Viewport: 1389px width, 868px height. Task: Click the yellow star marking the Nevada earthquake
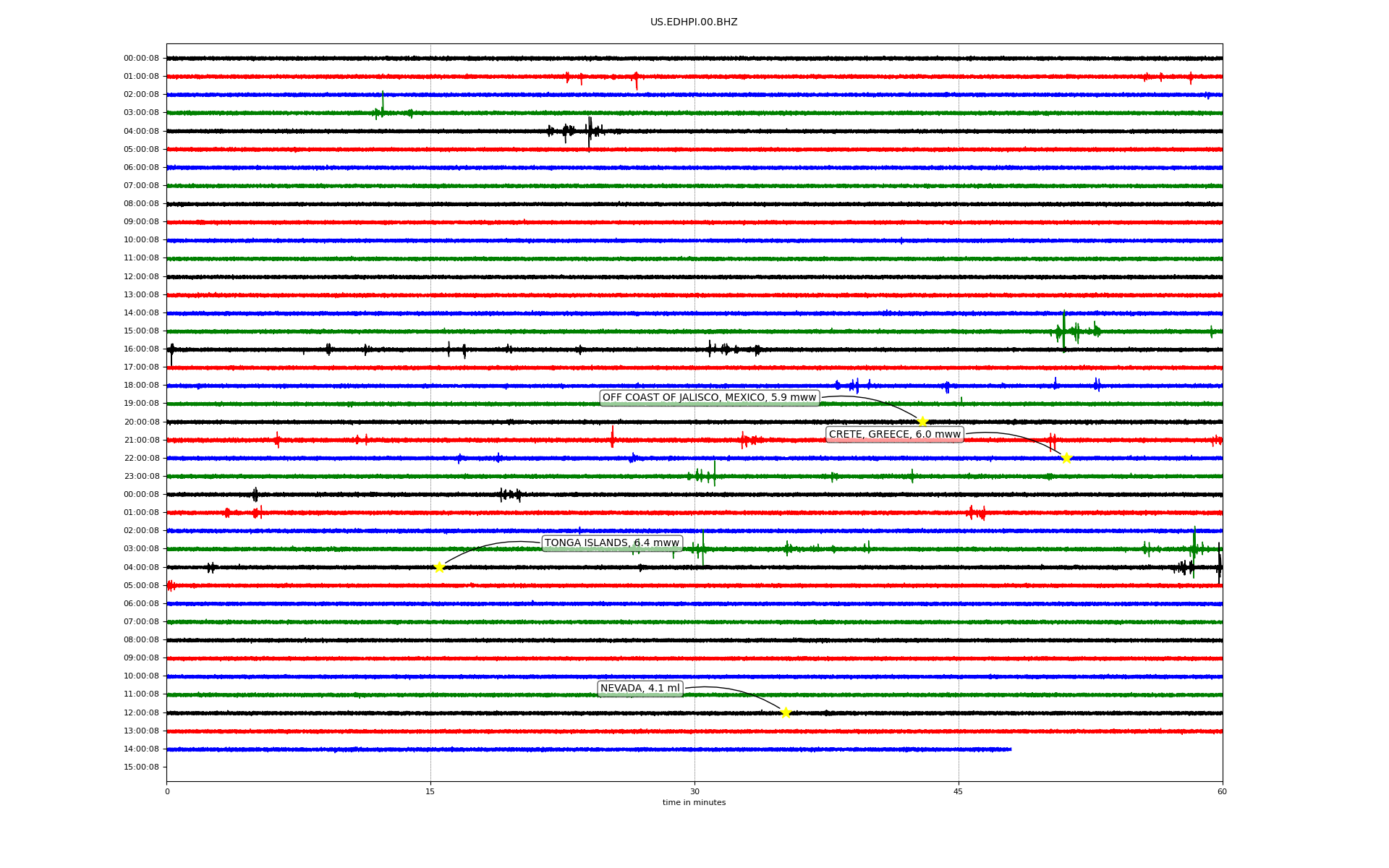point(786,712)
